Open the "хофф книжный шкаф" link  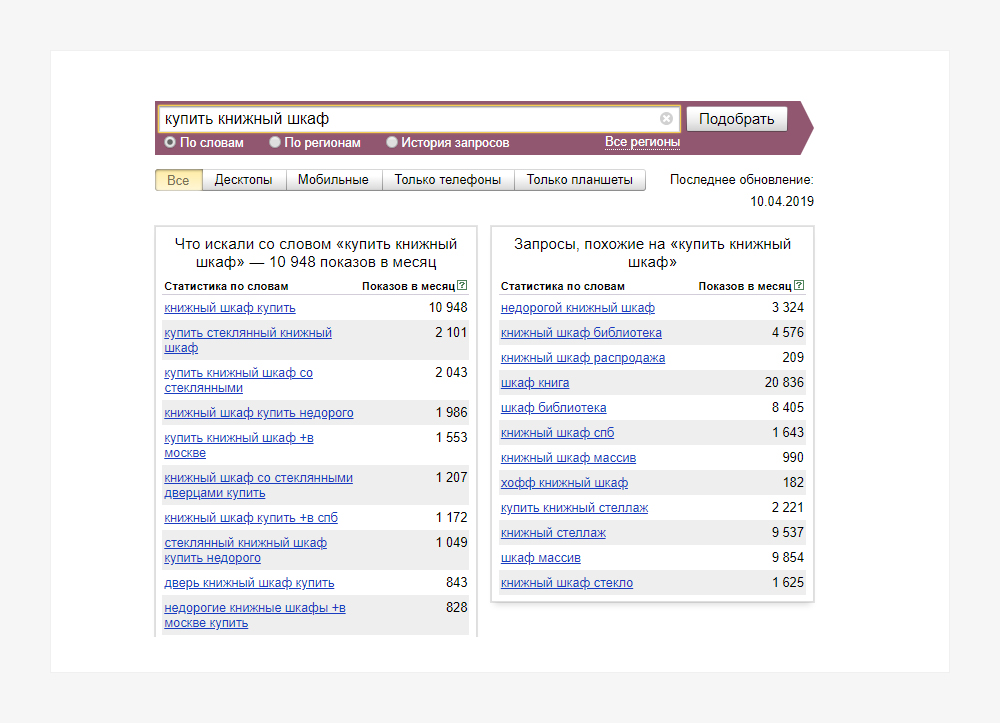click(x=564, y=483)
